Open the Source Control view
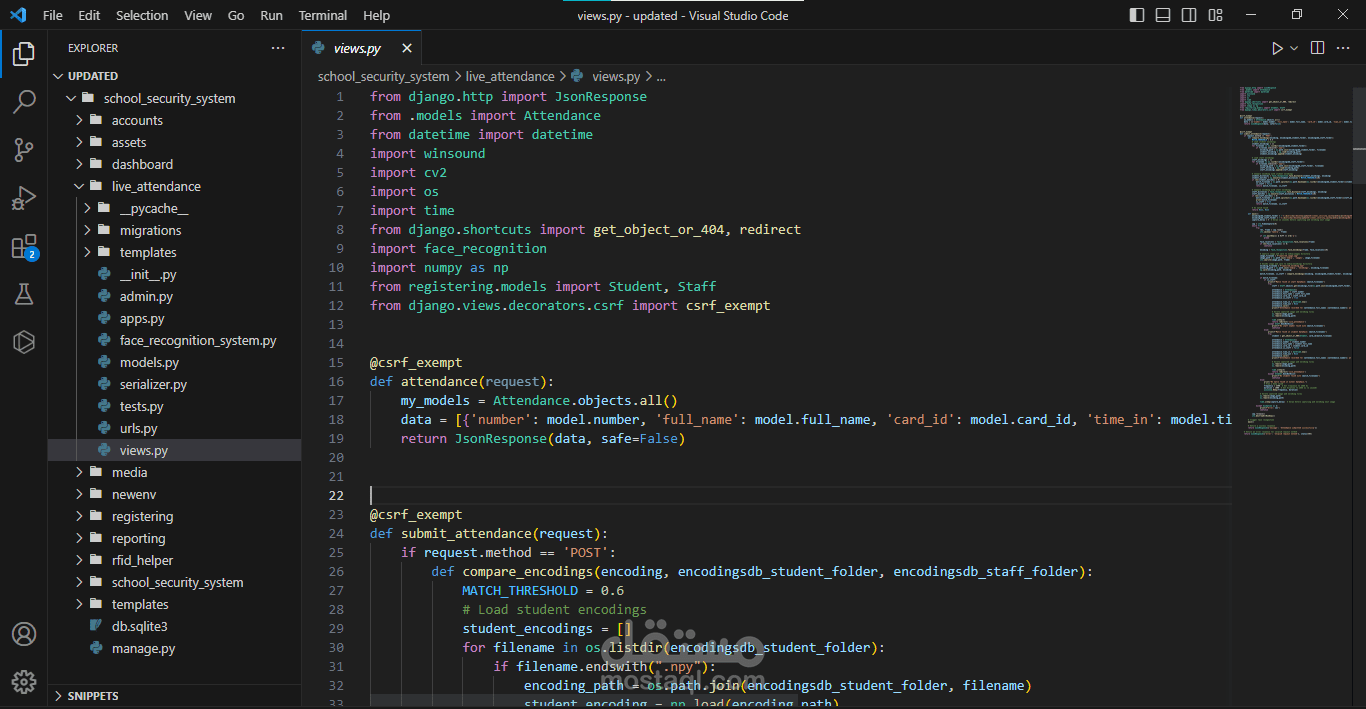Viewport: 1366px width, 709px height. (x=24, y=150)
